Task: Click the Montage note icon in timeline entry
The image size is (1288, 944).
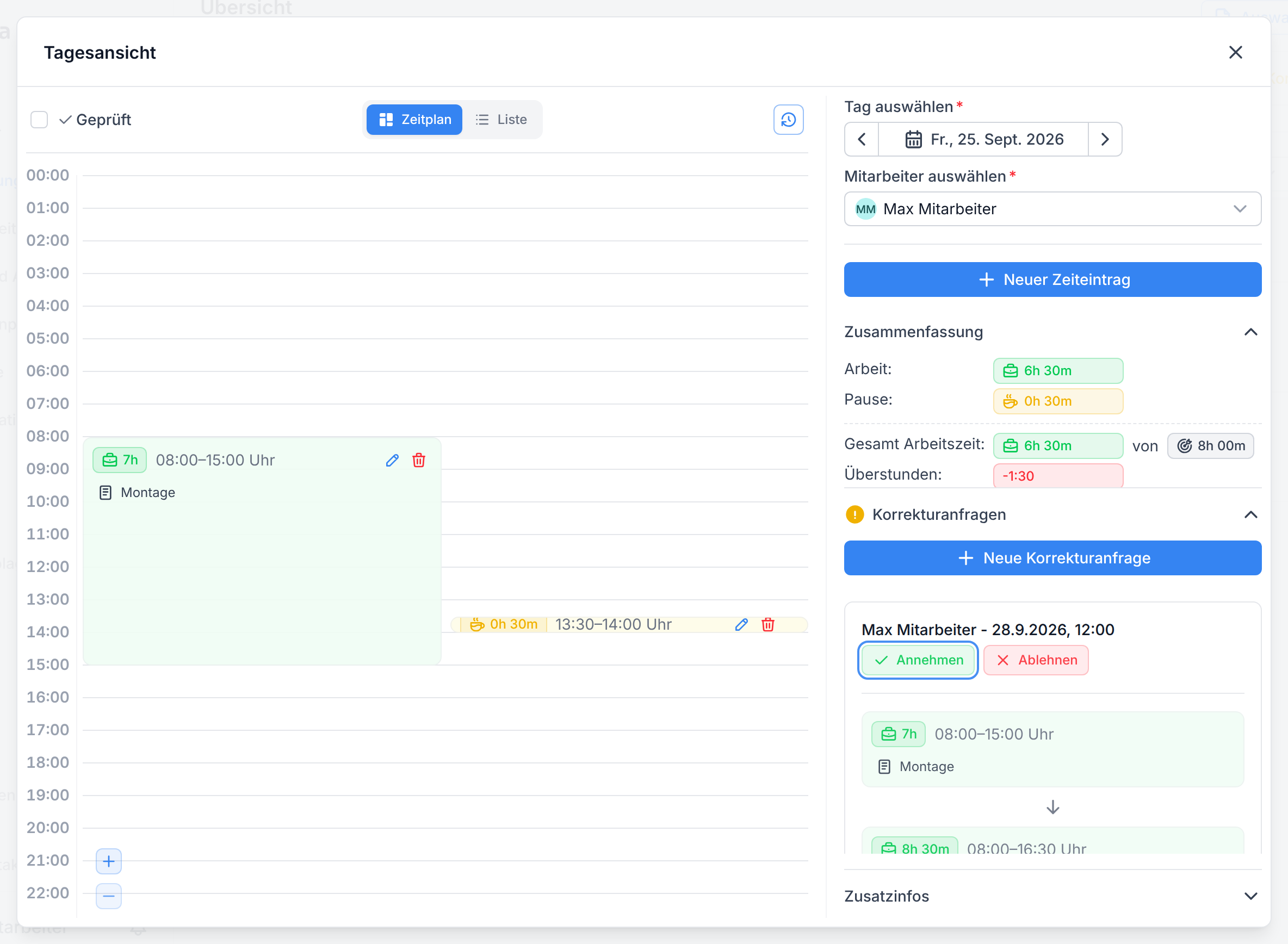Action: pos(106,493)
